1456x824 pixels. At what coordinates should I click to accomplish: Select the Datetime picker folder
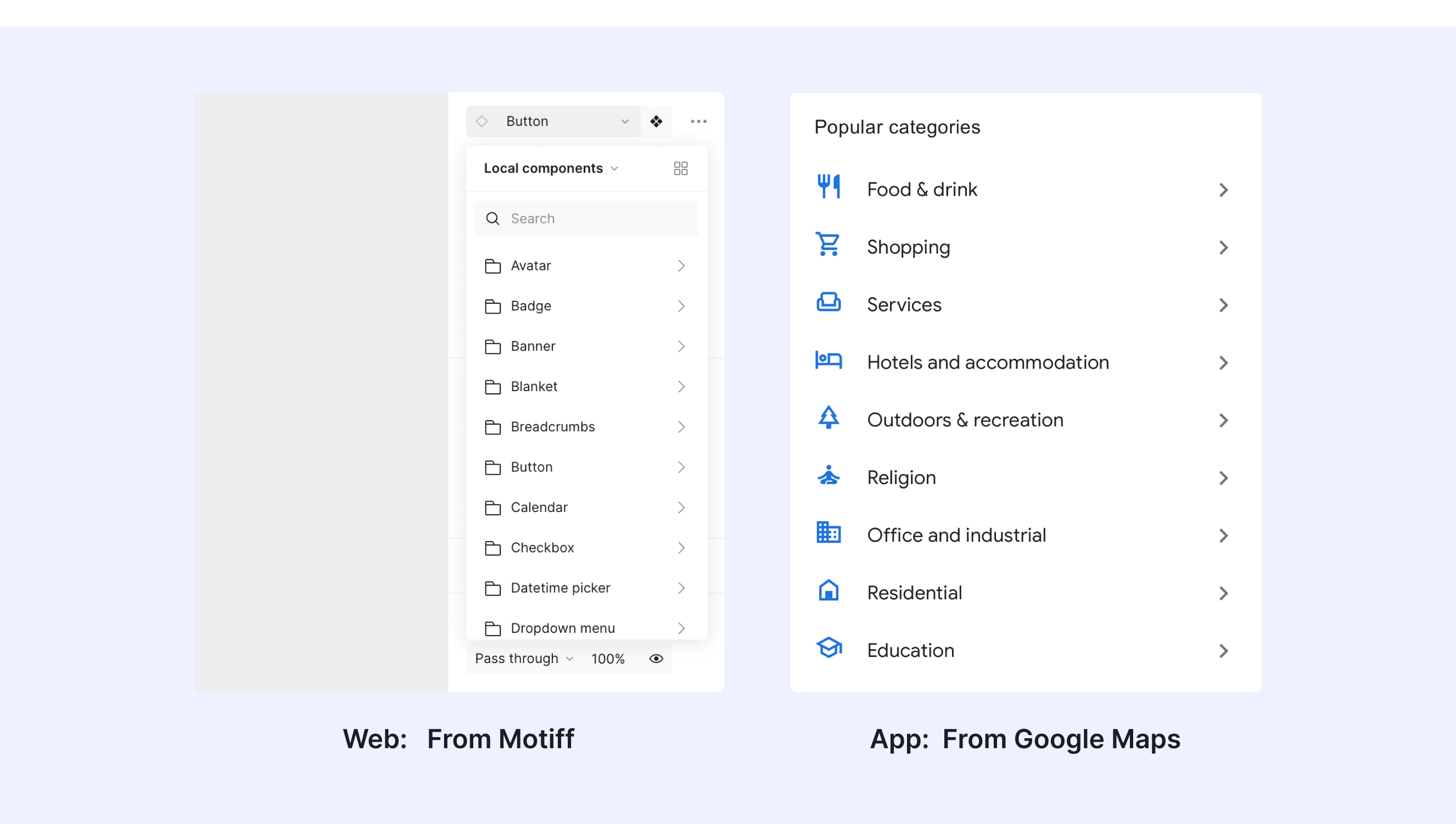560,588
